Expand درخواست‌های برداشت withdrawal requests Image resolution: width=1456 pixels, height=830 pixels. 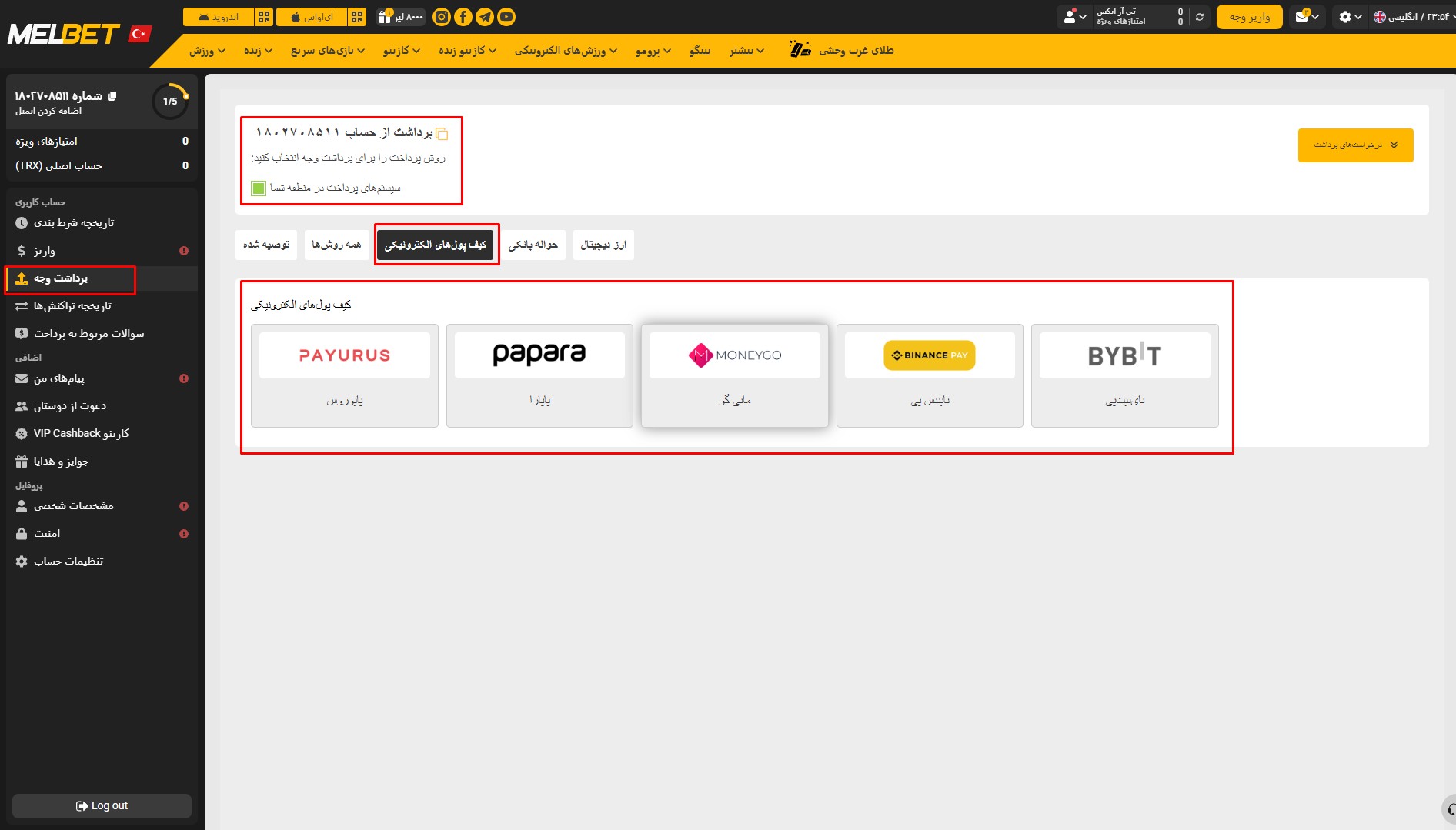[x=1355, y=145]
